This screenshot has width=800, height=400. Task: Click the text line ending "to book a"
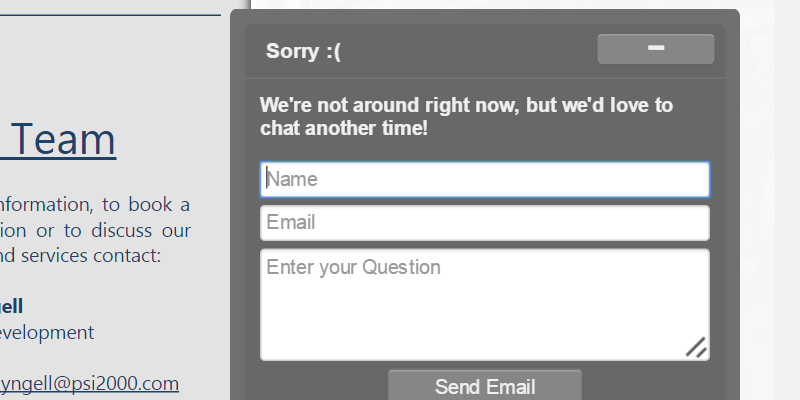95,205
